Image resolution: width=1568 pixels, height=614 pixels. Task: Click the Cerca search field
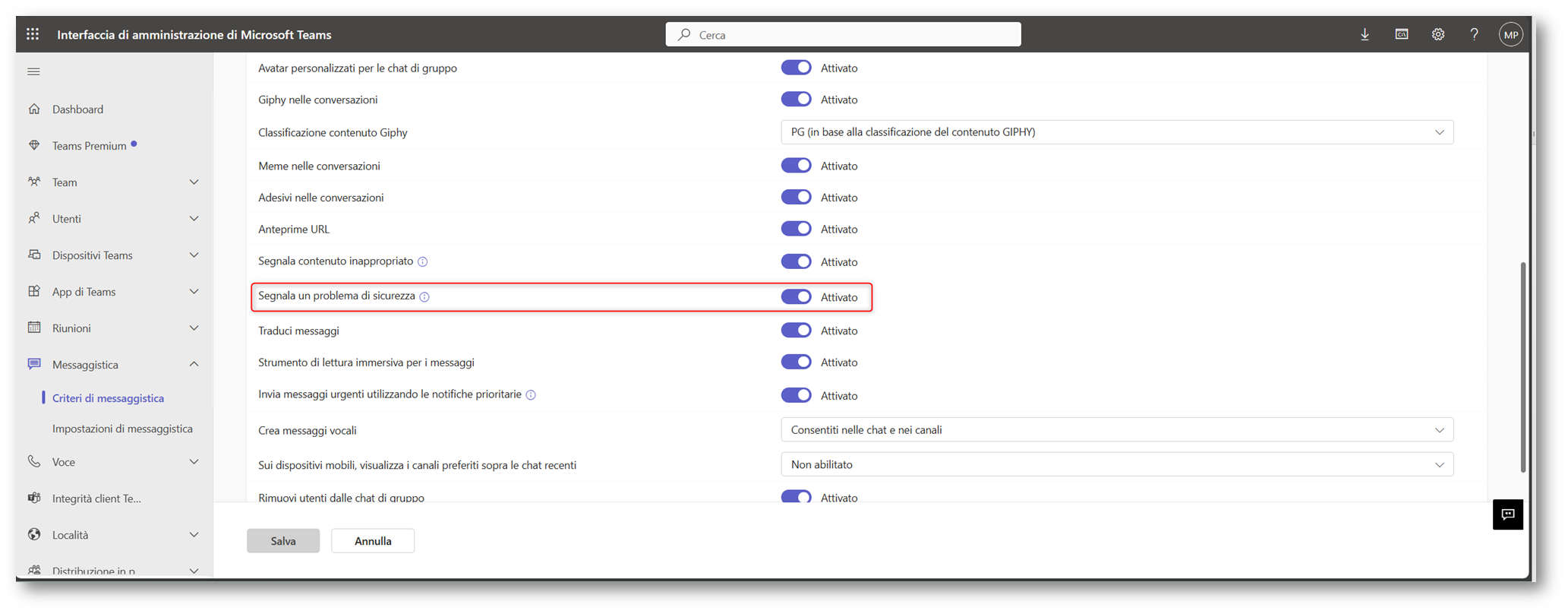pyautogui.click(x=843, y=35)
